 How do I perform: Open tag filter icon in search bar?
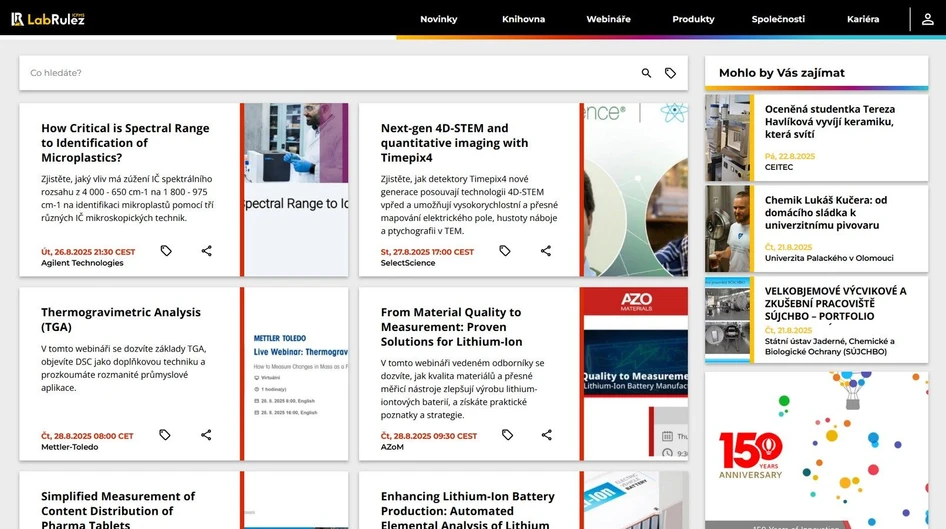pos(670,73)
